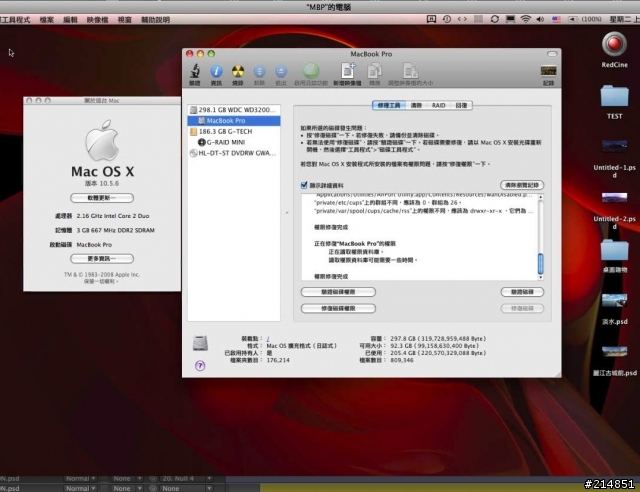
Task: Switch to the 回復 (Restore) tab
Action: click(461, 105)
